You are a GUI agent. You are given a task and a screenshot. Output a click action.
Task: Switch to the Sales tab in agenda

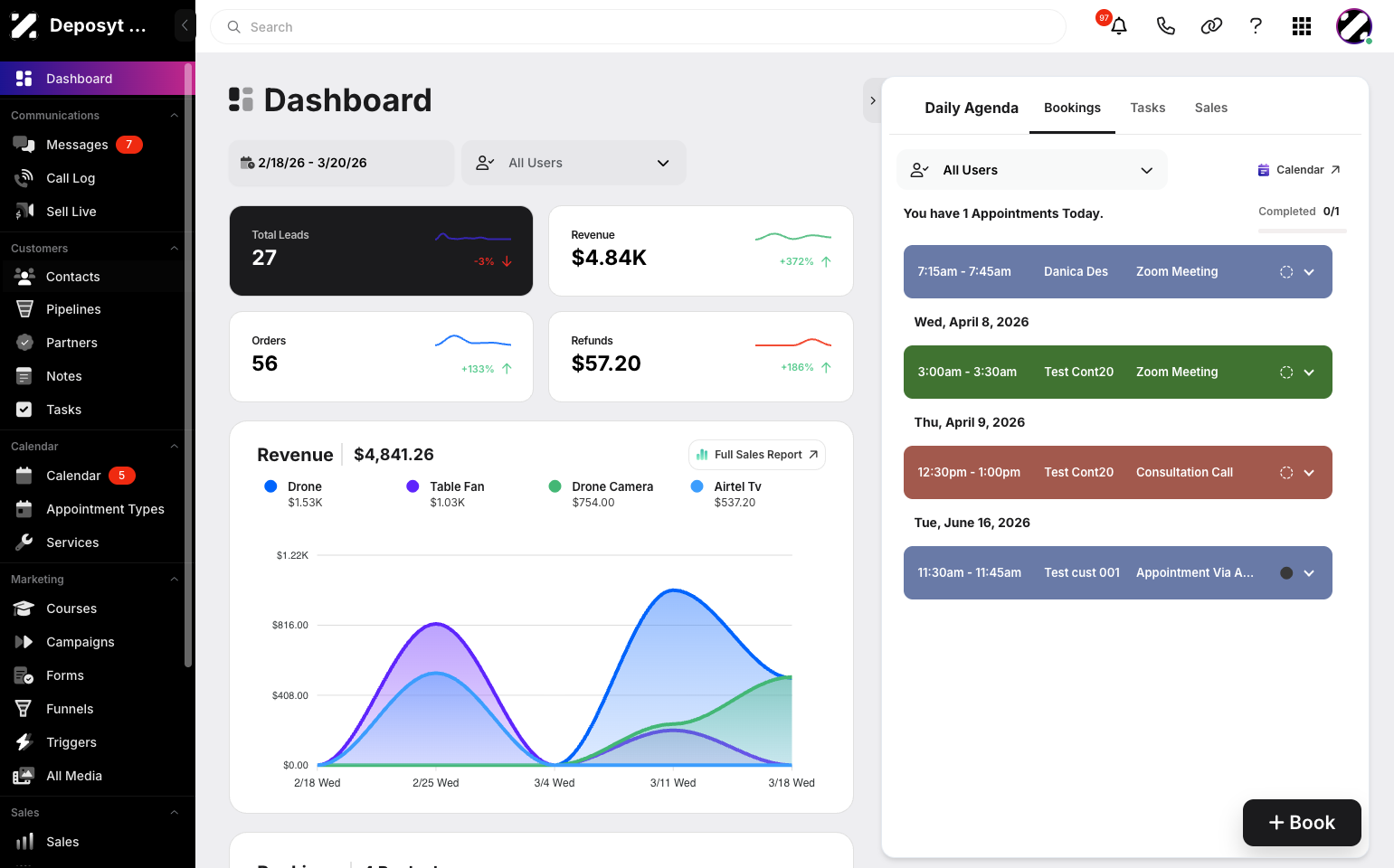(x=1210, y=108)
